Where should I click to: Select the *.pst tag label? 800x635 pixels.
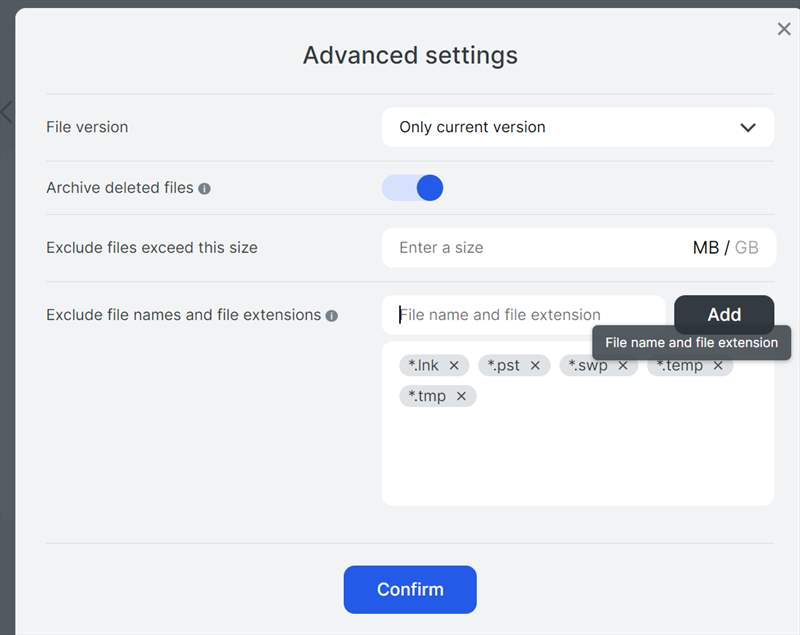click(503, 366)
